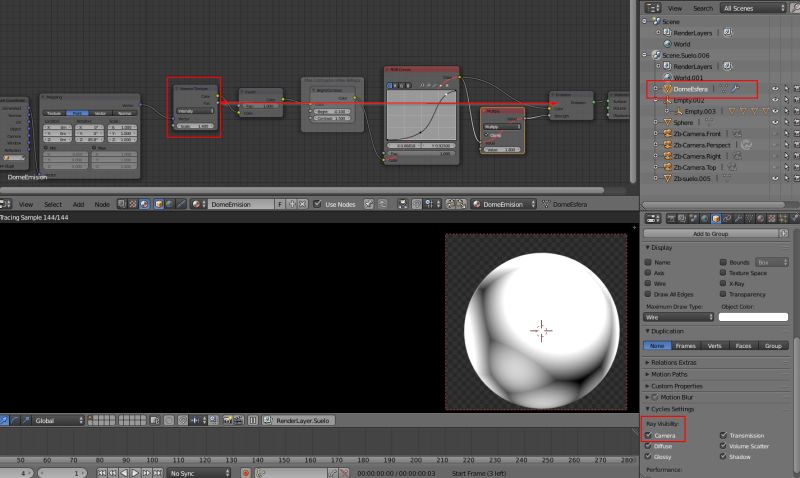
Task: Choose world shader mode globe icon
Action: tap(169, 204)
